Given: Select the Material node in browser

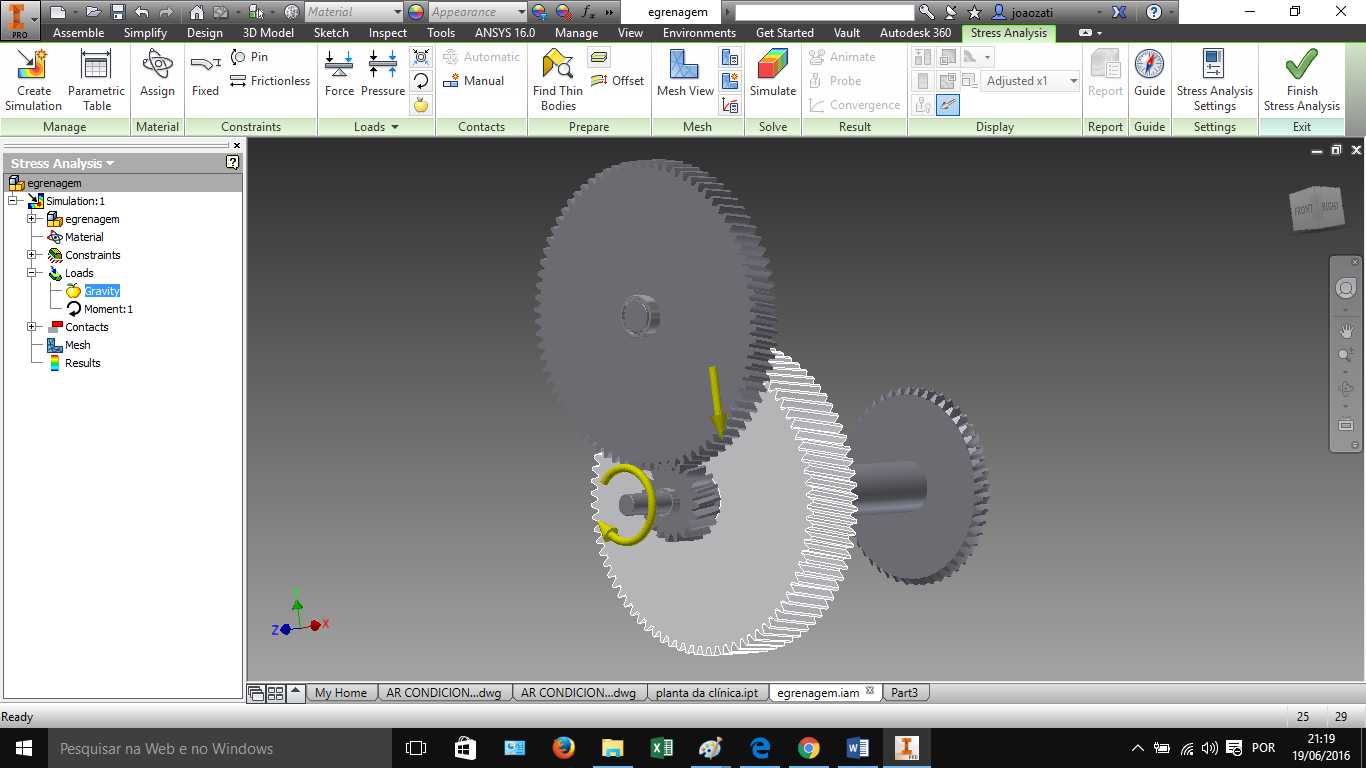Looking at the screenshot, I should pyautogui.click(x=84, y=237).
